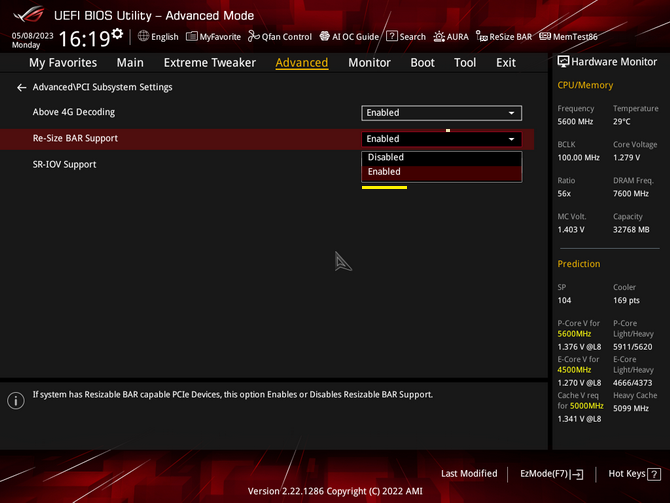Click the ReSize BAR icon
670x503 pixels.
point(482,36)
